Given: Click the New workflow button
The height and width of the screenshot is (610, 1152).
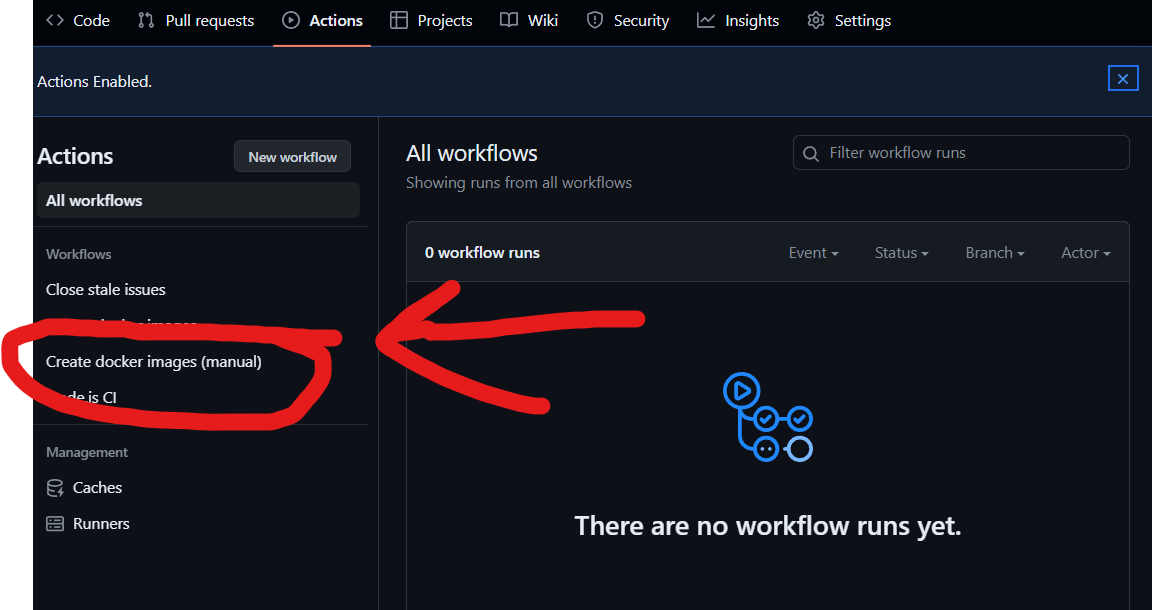Looking at the screenshot, I should coord(292,157).
